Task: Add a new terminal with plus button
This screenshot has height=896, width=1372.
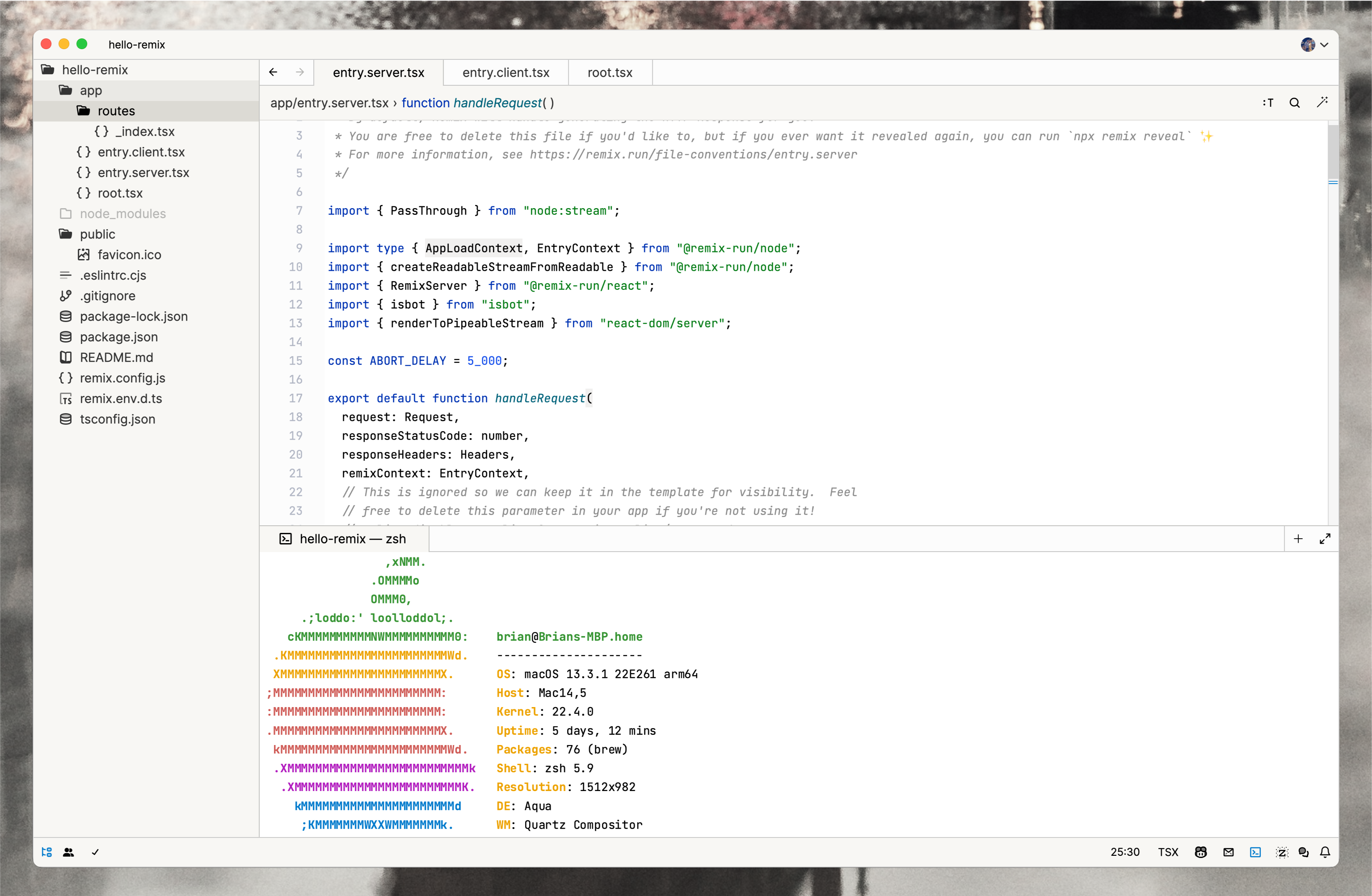Action: [x=1298, y=538]
